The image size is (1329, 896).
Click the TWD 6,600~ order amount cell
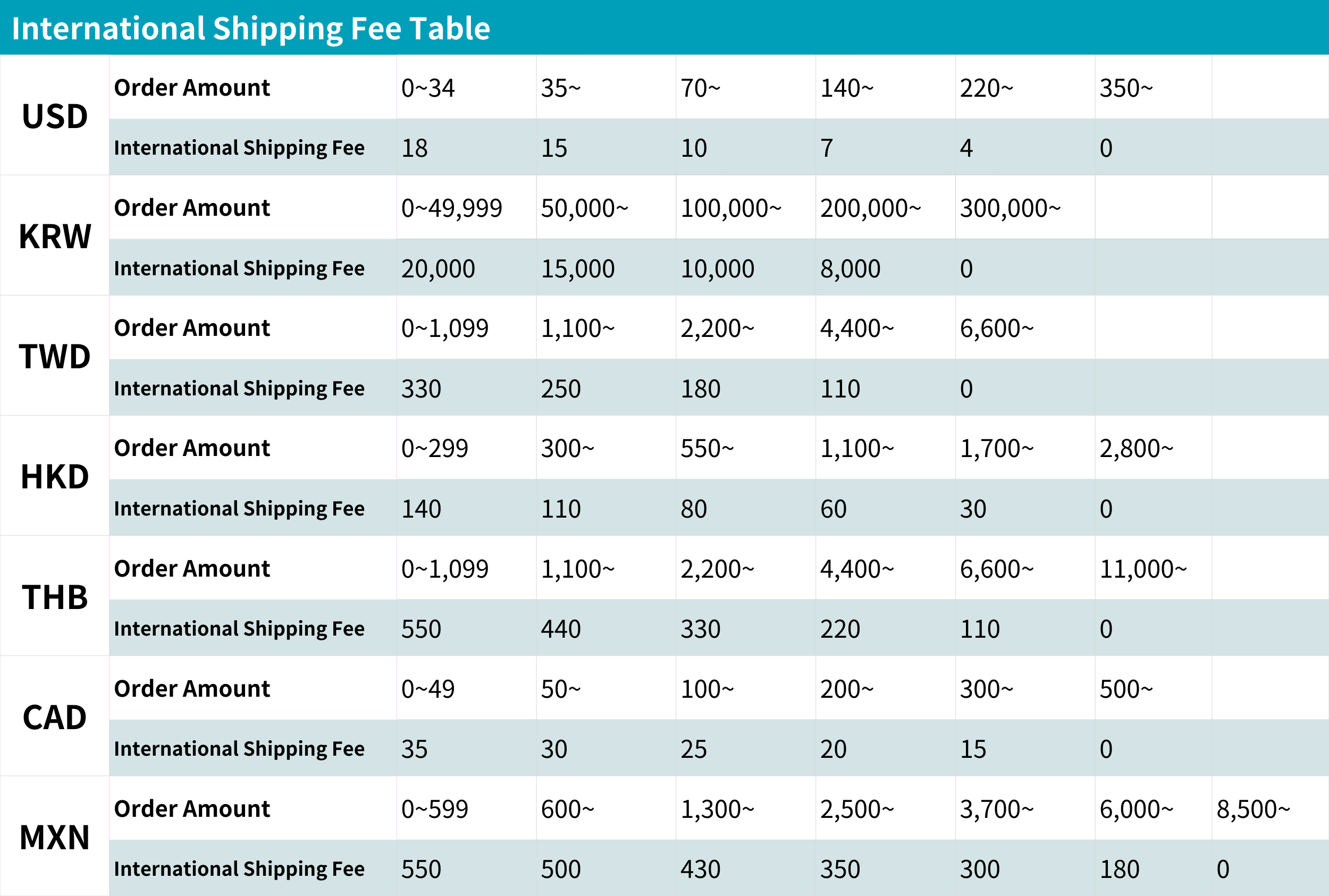coord(1025,327)
